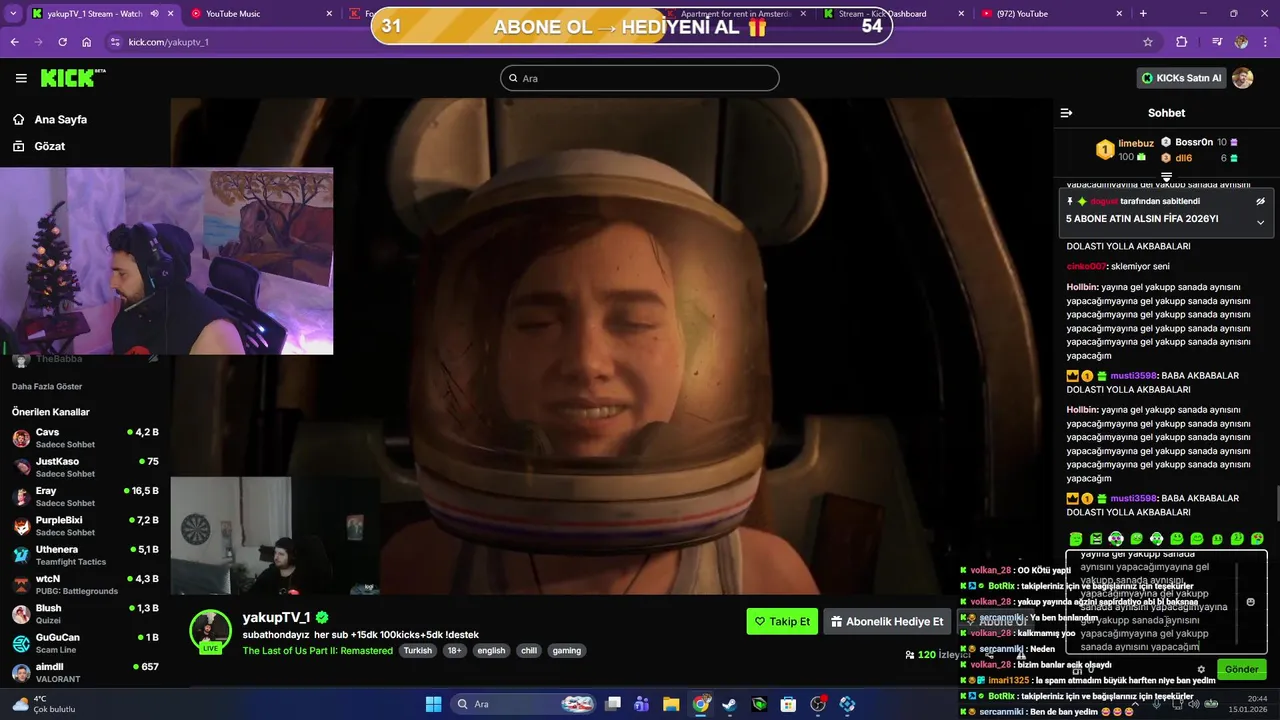1280x720 pixels.
Task: Open the emoji picker in chat input
Action: [x=1250, y=602]
